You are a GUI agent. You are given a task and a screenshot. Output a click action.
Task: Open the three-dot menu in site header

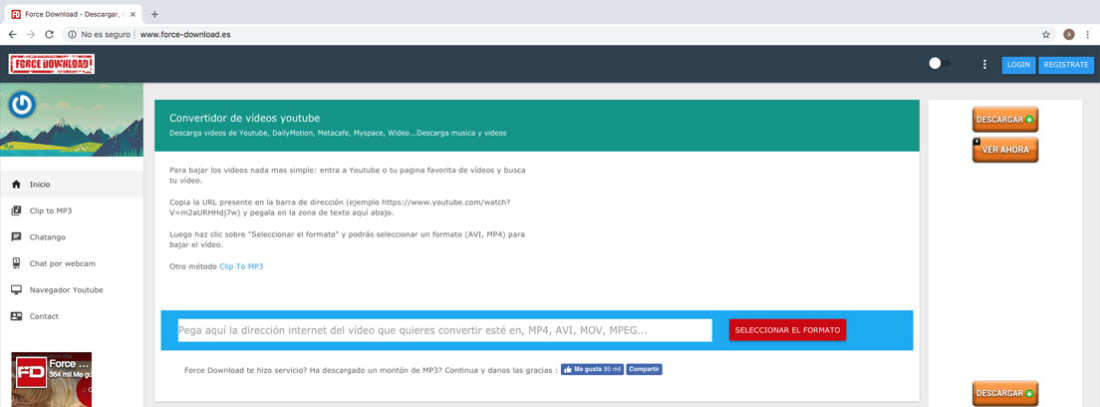[x=984, y=65]
